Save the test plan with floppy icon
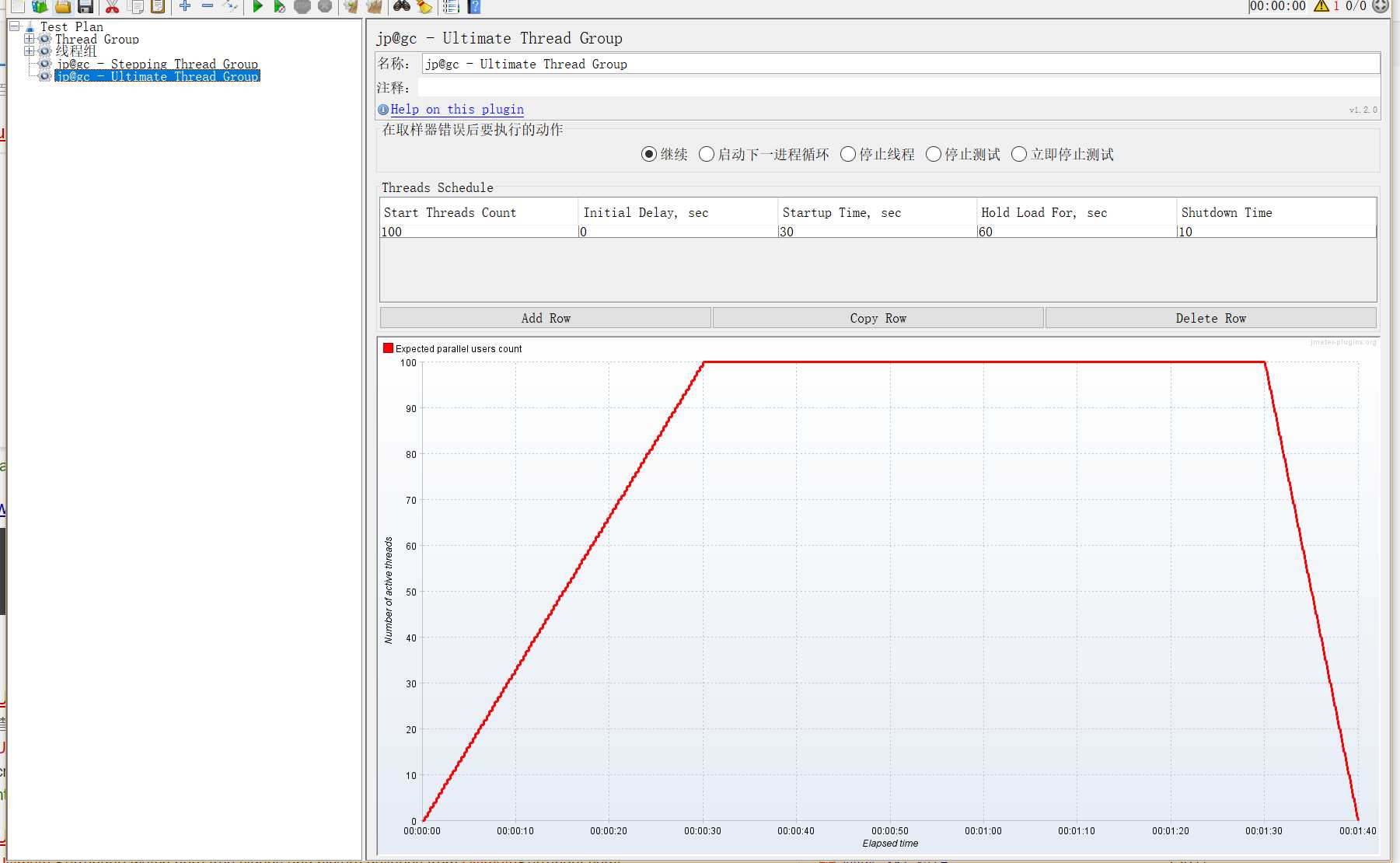Image resolution: width=1400 pixels, height=863 pixels. (86, 6)
